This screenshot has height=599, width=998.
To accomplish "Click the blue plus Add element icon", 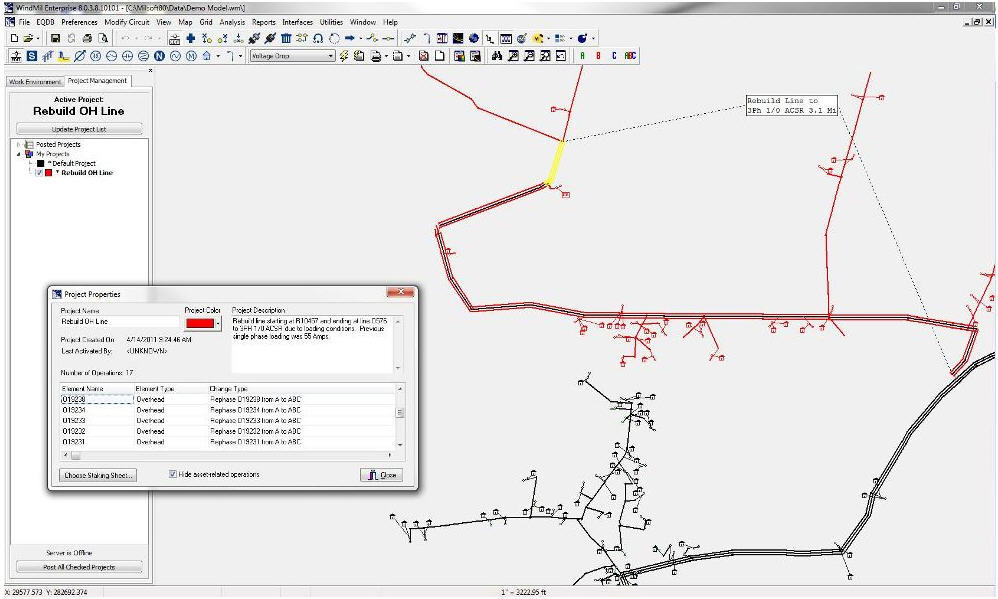I will click(x=190, y=38).
